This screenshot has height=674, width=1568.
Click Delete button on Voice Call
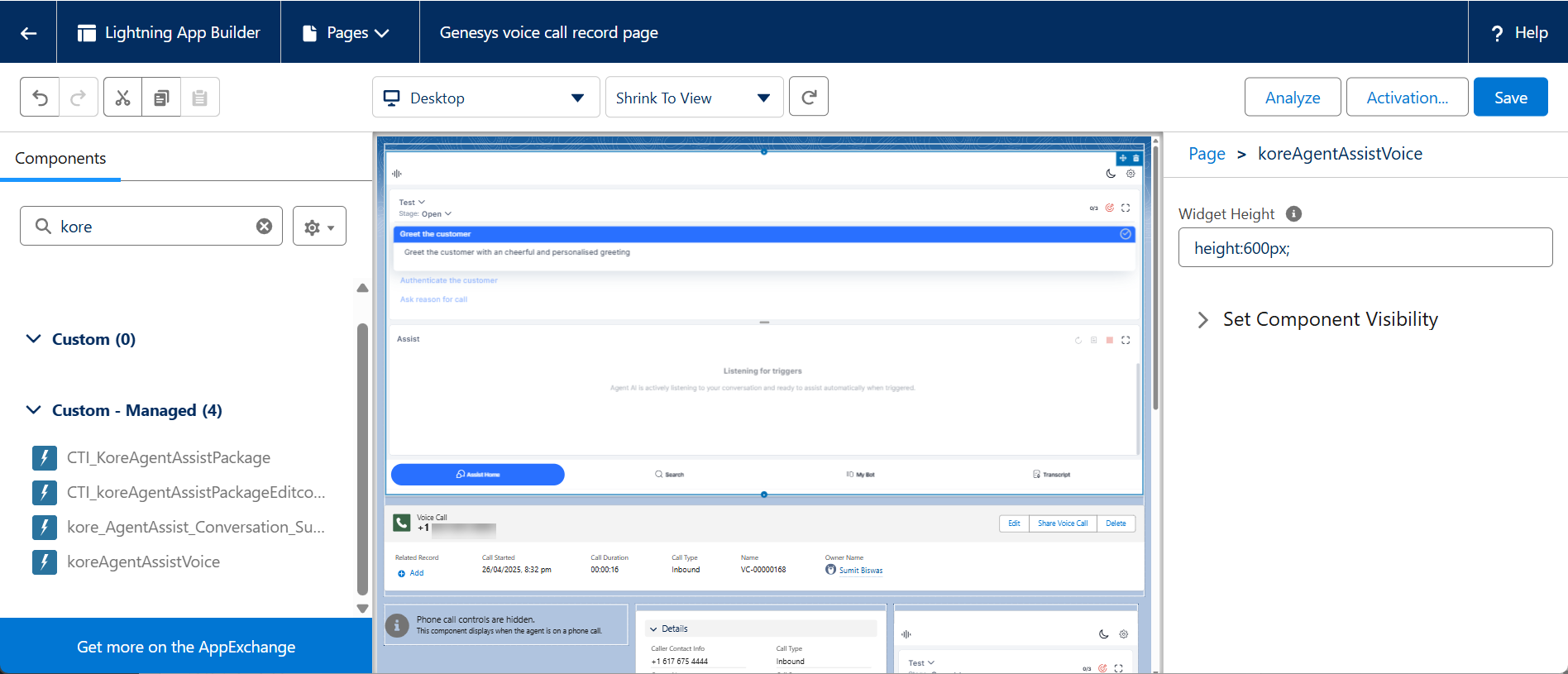pyautogui.click(x=1116, y=523)
